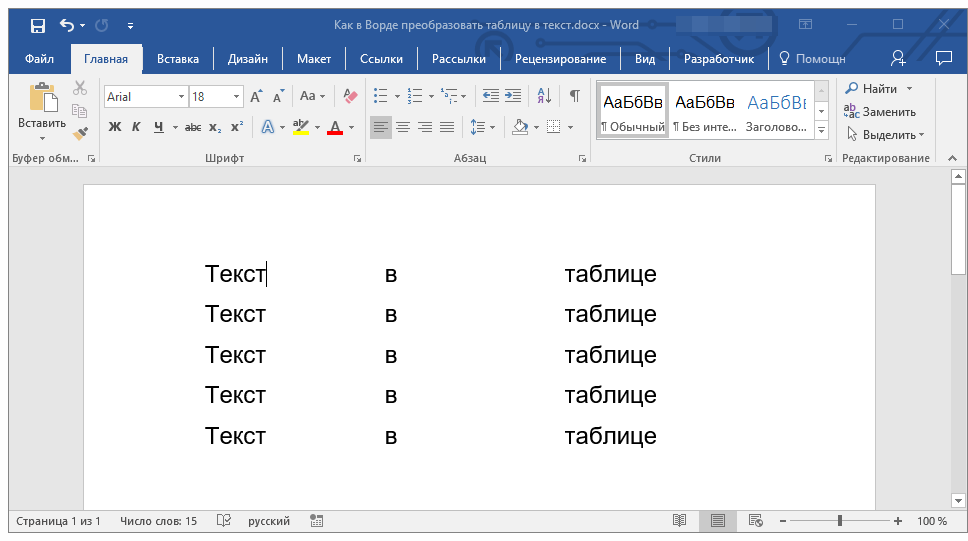968x541 pixels.
Task: Expand the line spacing dropdown
Action: [493, 127]
